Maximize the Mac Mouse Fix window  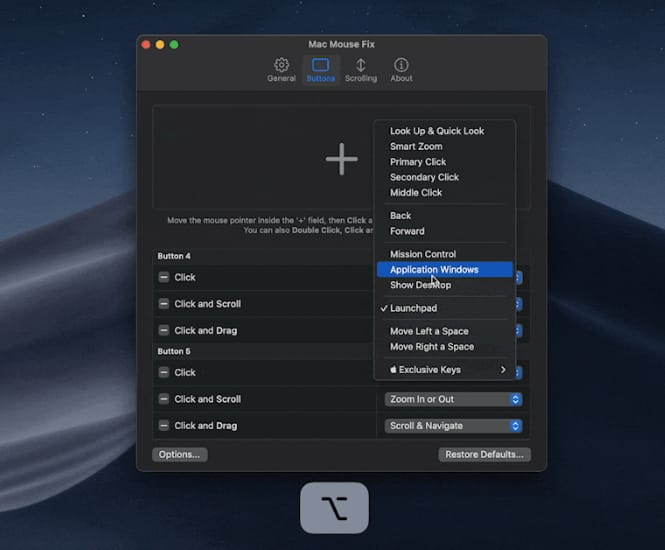[174, 45]
